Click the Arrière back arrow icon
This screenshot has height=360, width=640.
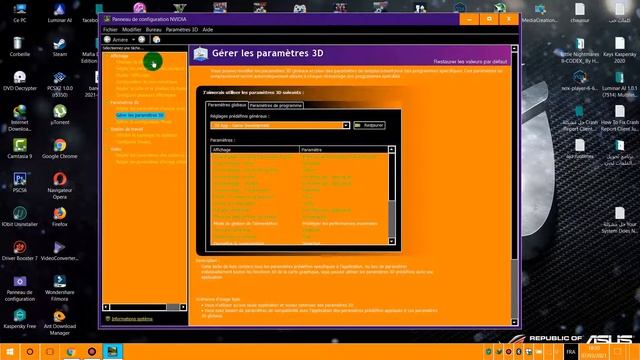[x=107, y=40]
